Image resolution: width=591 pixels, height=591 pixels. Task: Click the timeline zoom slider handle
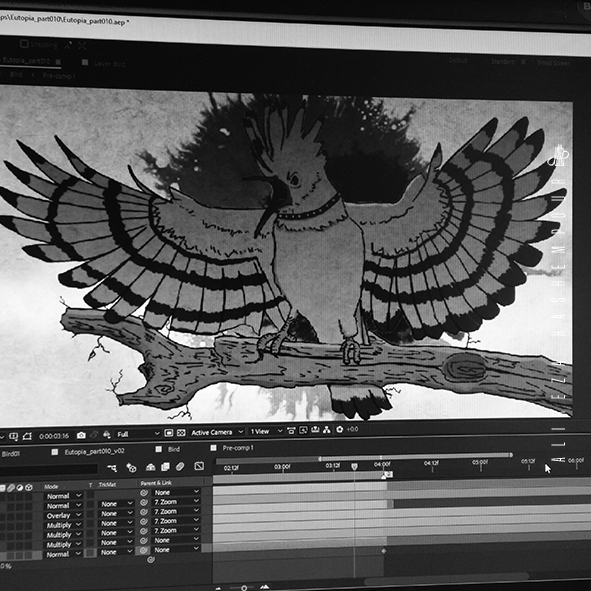pyautogui.click(x=244, y=588)
